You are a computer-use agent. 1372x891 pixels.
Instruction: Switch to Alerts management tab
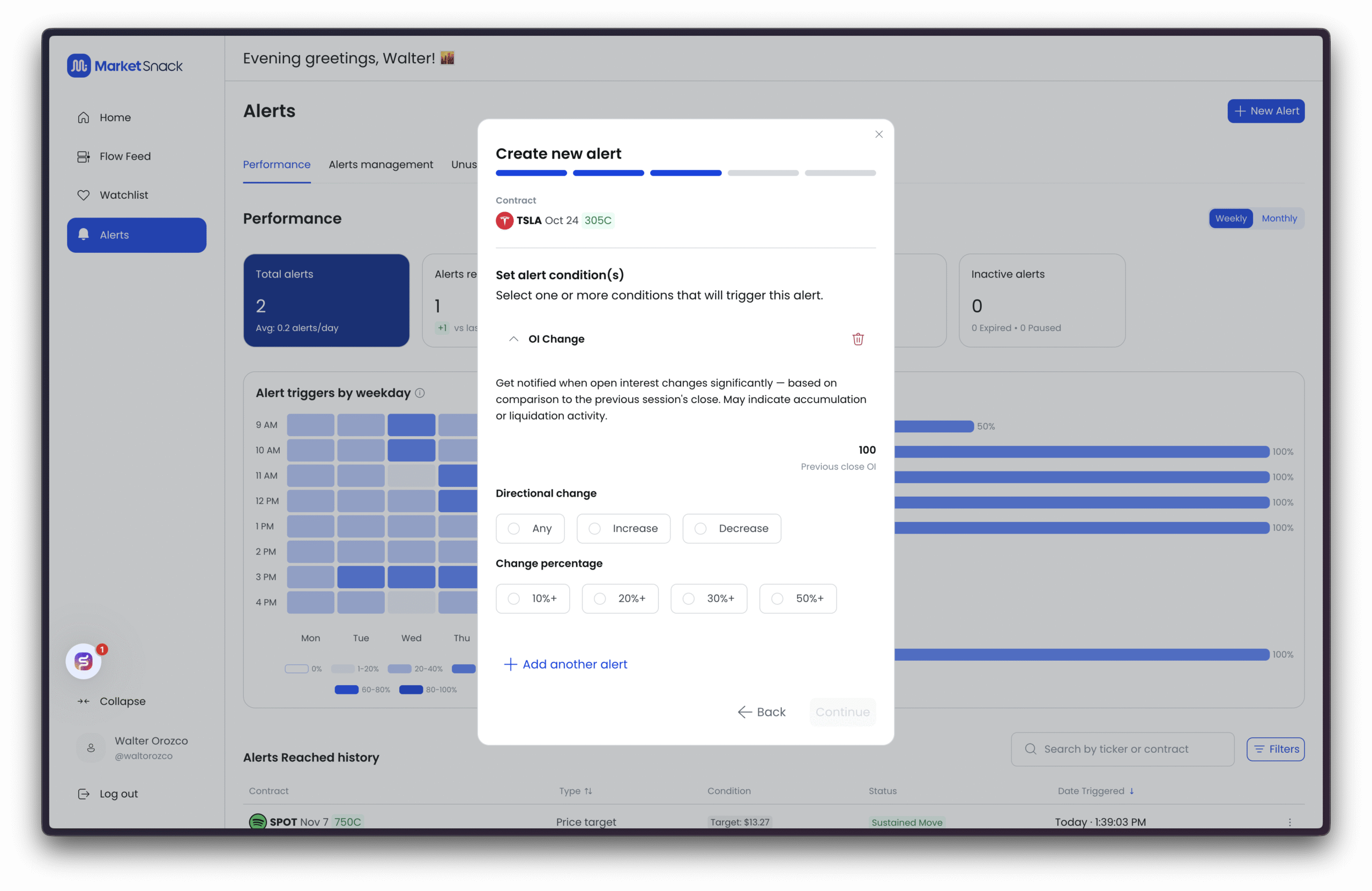click(x=381, y=165)
